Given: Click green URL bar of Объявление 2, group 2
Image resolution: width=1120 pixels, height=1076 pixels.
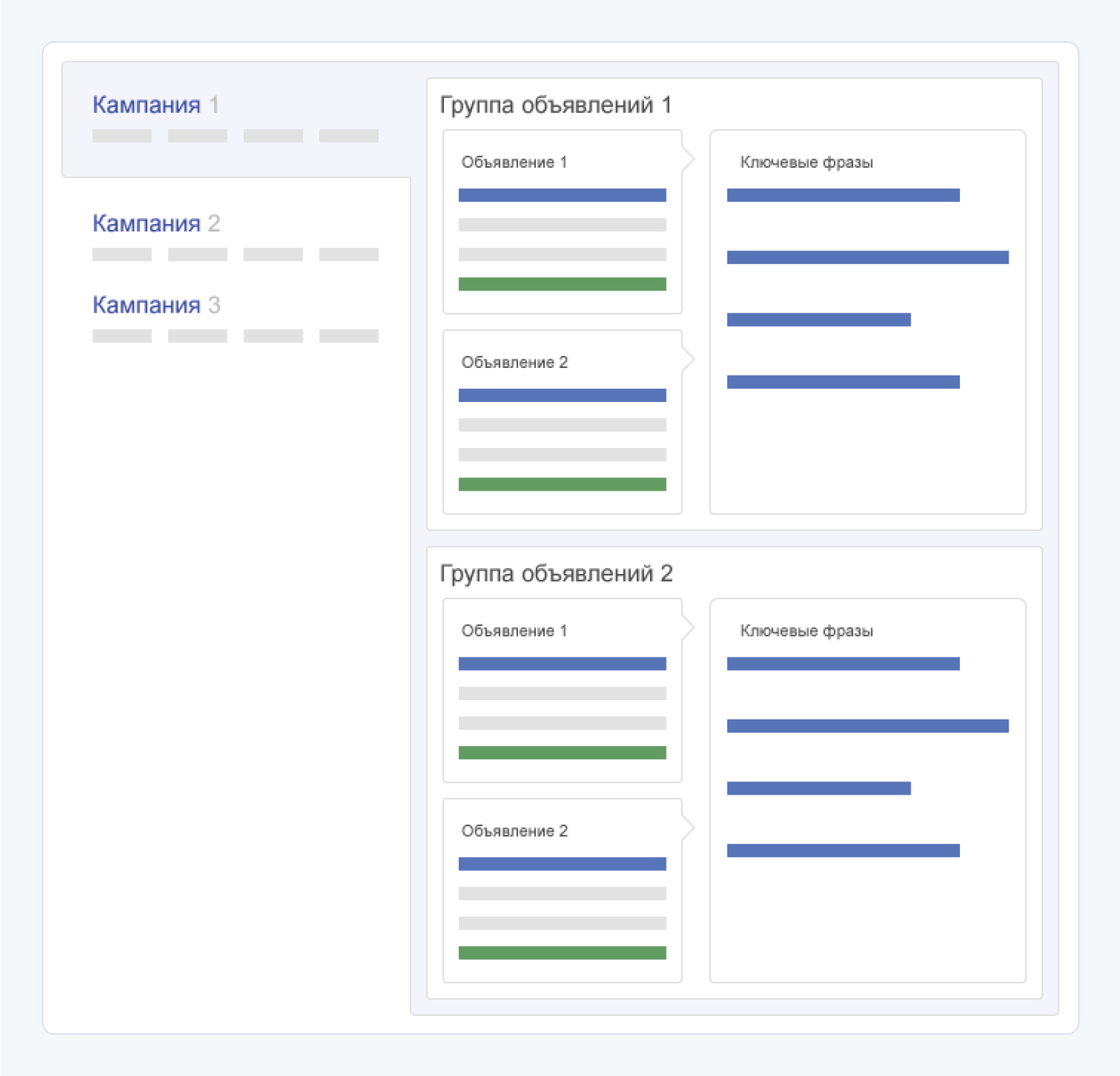Looking at the screenshot, I should (x=562, y=953).
